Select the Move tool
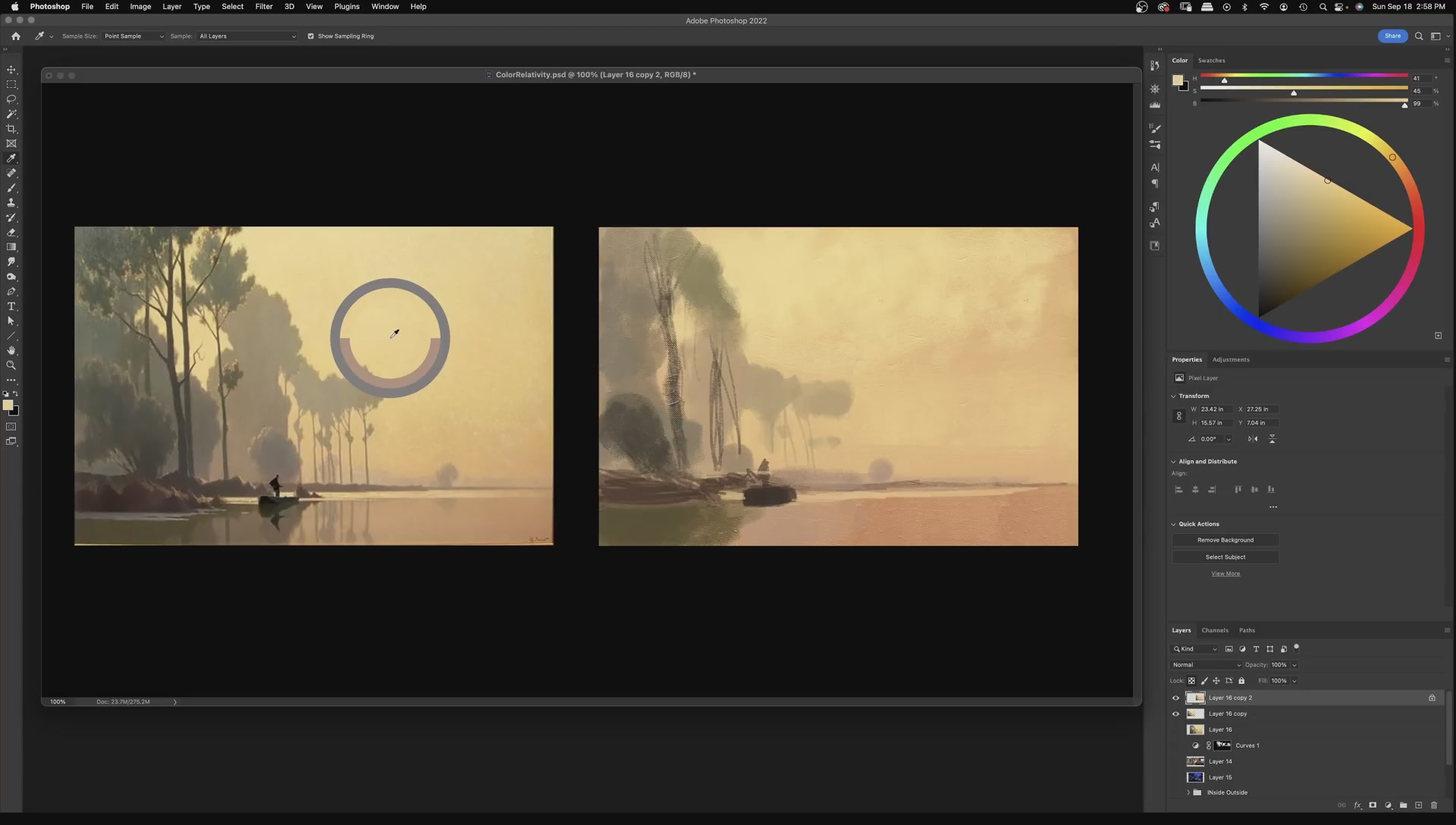Image resolution: width=1456 pixels, height=825 pixels. [x=11, y=70]
